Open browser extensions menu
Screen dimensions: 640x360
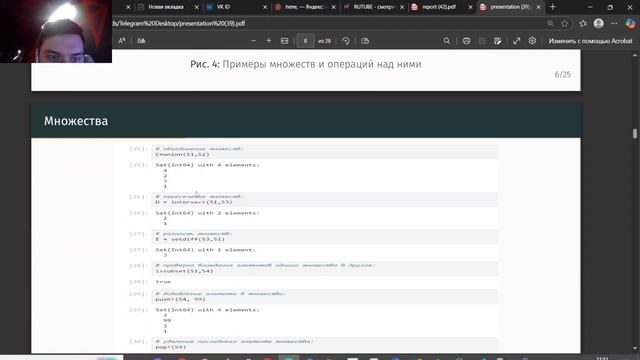pos(583,24)
